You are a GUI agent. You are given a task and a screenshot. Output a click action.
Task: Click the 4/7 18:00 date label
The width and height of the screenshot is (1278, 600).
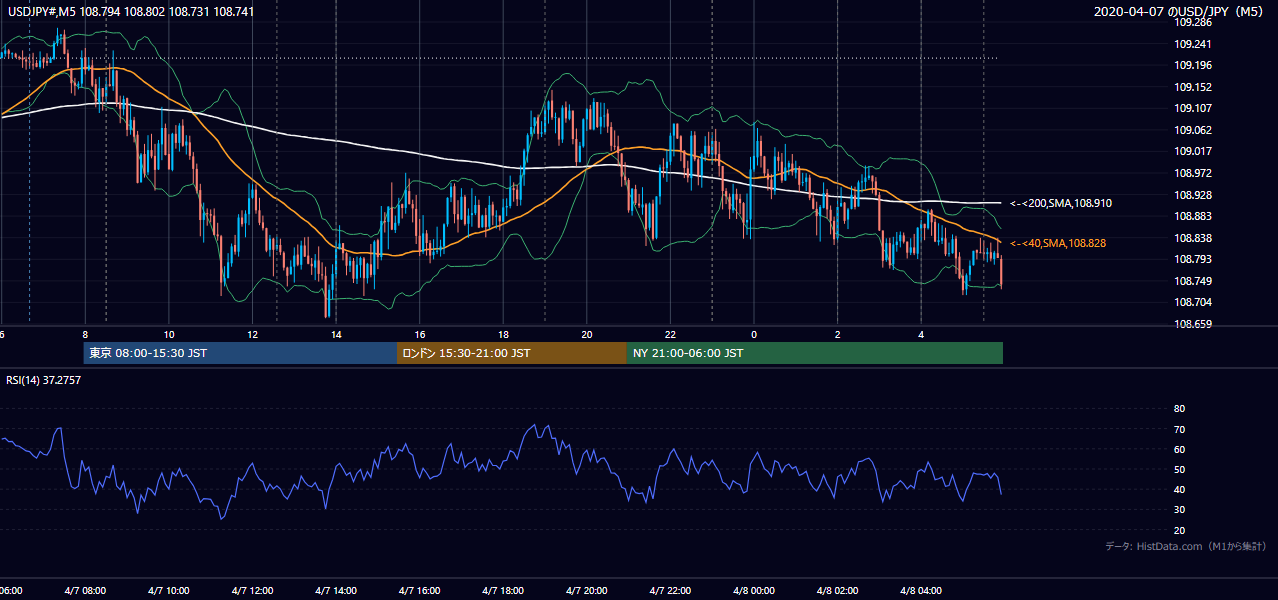pos(503,591)
